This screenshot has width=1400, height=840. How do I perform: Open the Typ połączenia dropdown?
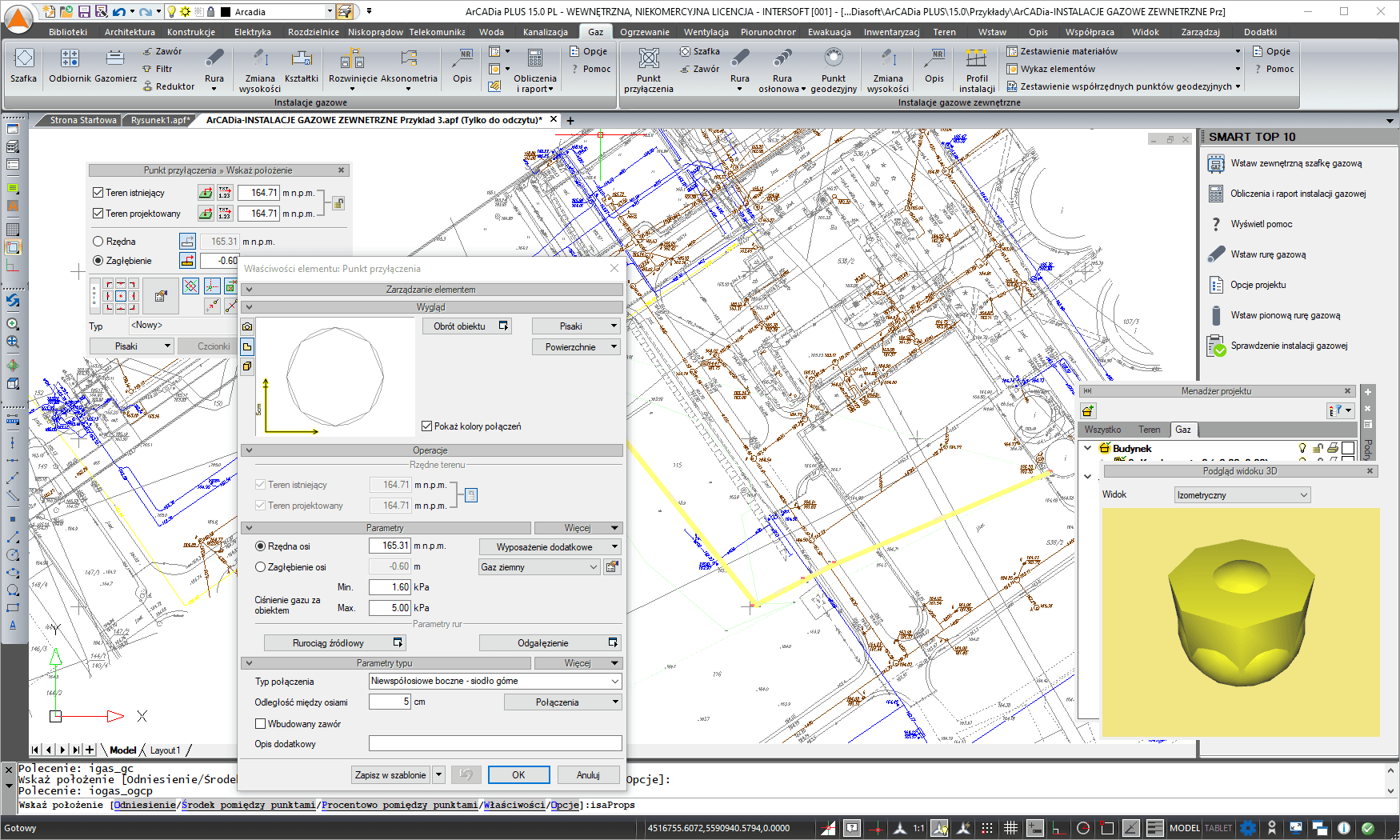point(495,681)
